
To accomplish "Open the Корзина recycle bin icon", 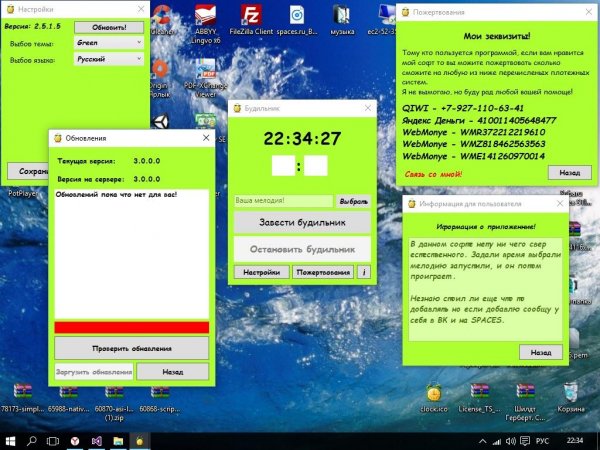I will tap(571, 392).
